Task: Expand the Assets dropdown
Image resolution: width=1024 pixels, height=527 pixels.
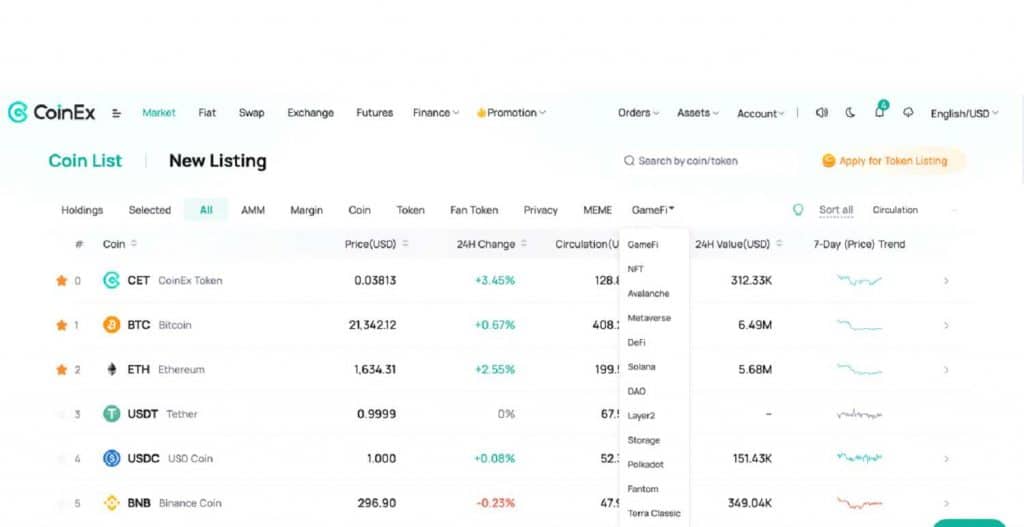Action: (x=697, y=112)
